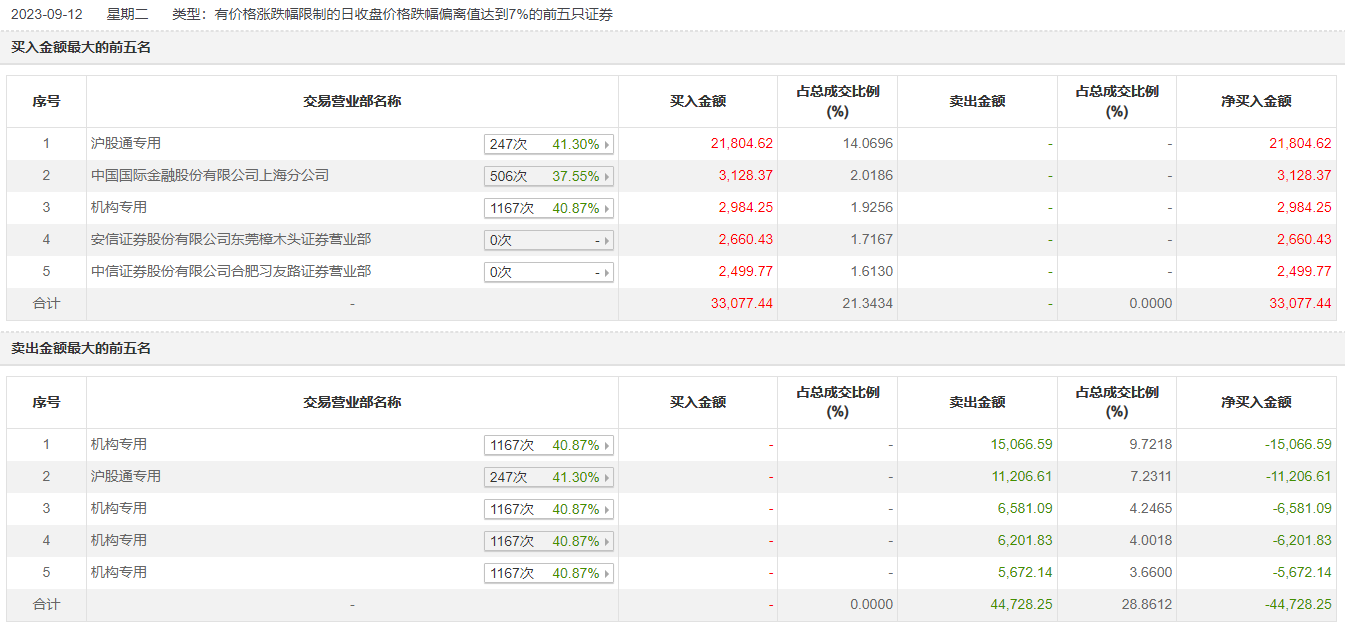Open 中信证券股份有限公司合肥习友路证券营业部
The width and height of the screenshot is (1345, 628).
(231, 271)
